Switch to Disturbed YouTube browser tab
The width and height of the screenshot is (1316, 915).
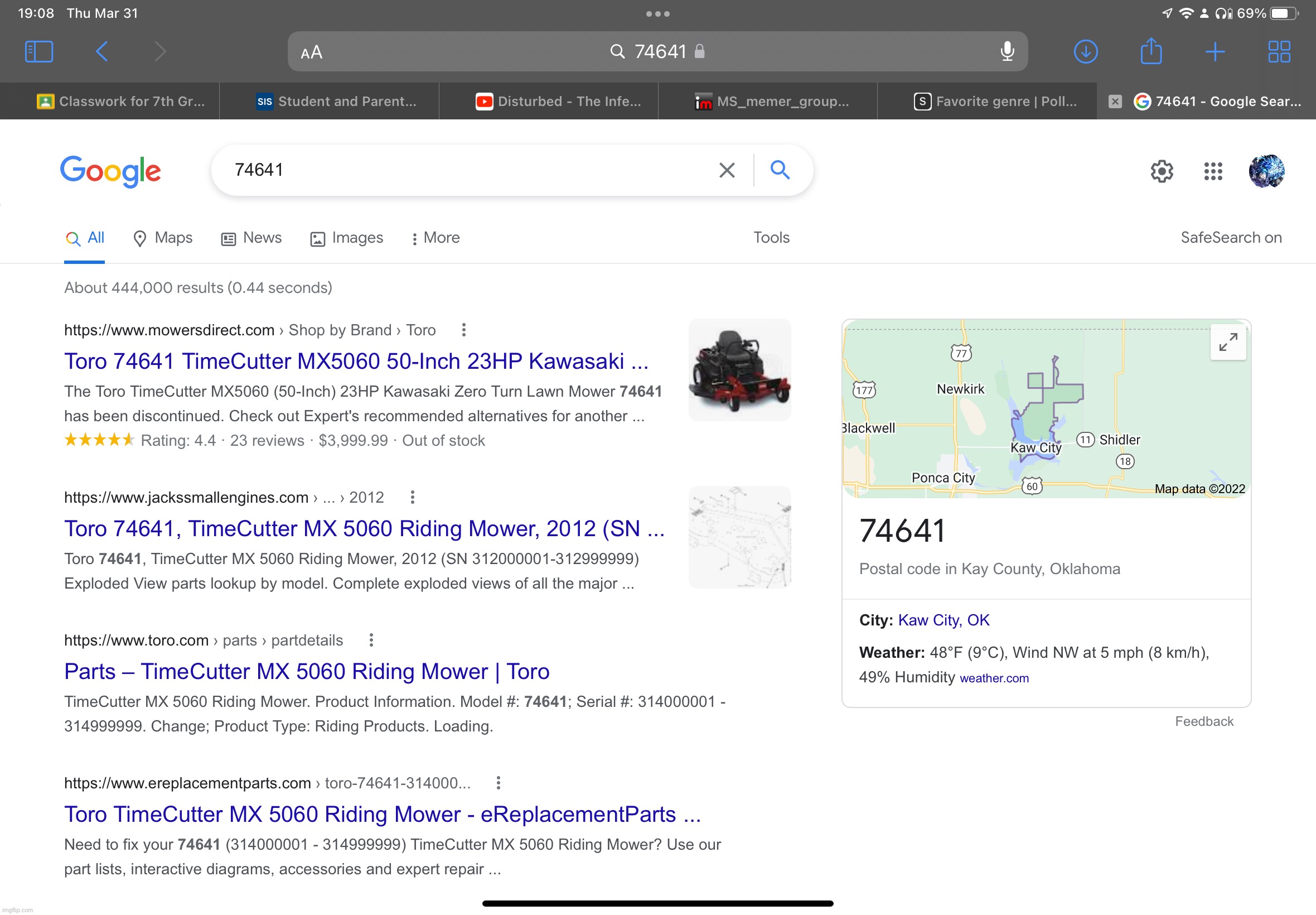559,102
